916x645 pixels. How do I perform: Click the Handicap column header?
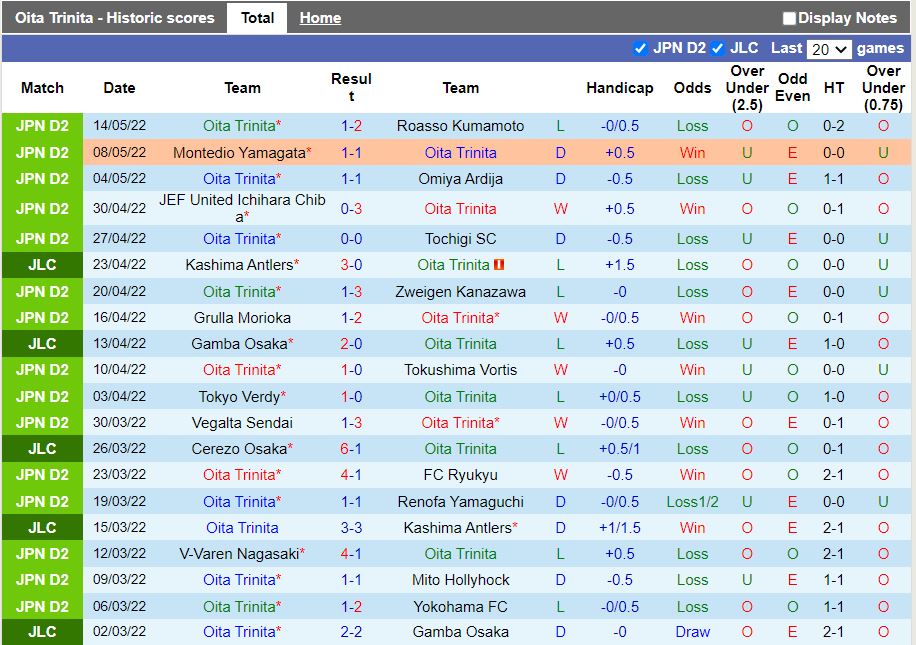coord(620,88)
